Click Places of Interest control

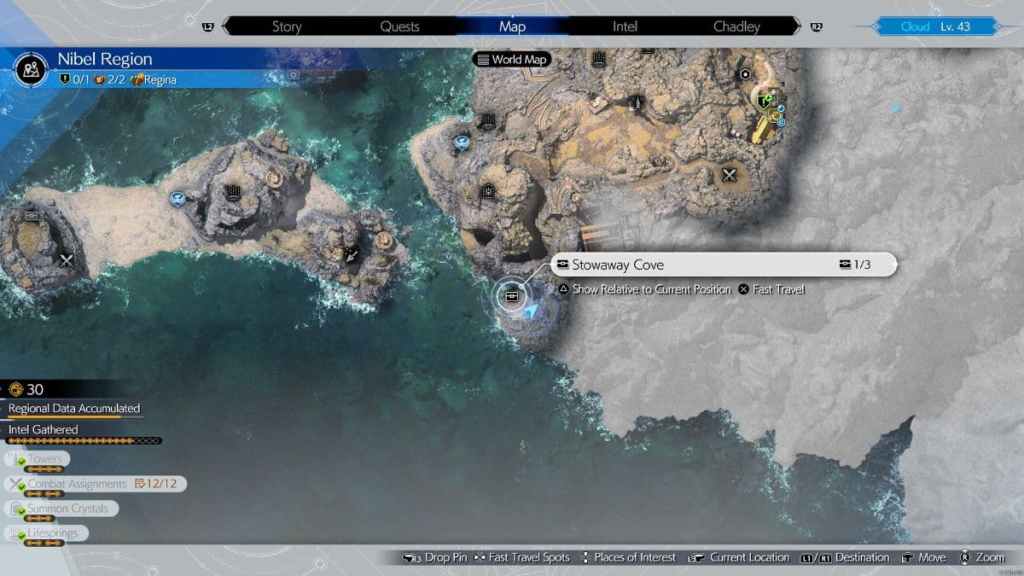628,558
